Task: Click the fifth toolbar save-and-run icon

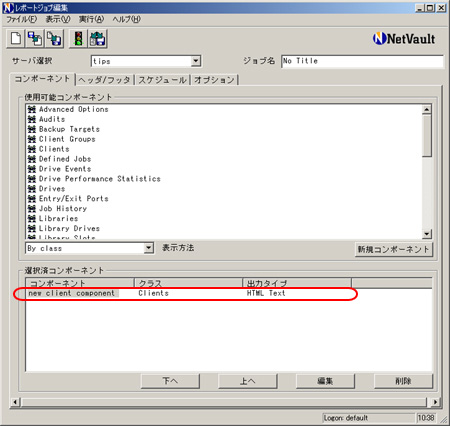Action: click(x=98, y=39)
